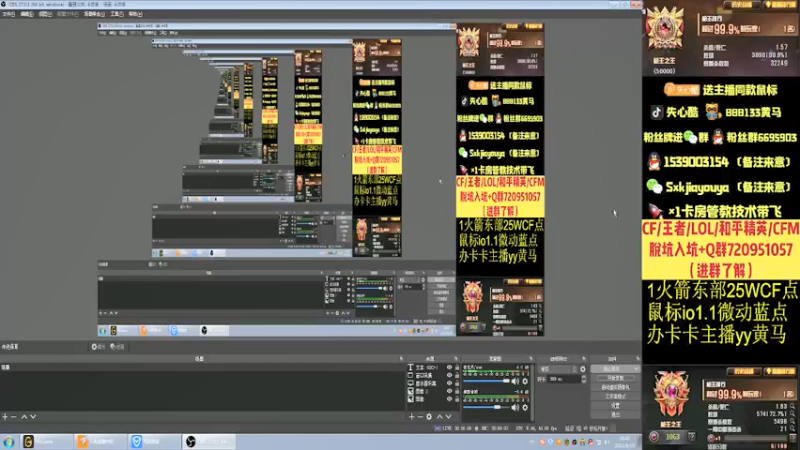Image resolution: width=800 pixels, height=450 pixels.
Task: Open first mixer channel gear settings
Action: click(x=525, y=381)
